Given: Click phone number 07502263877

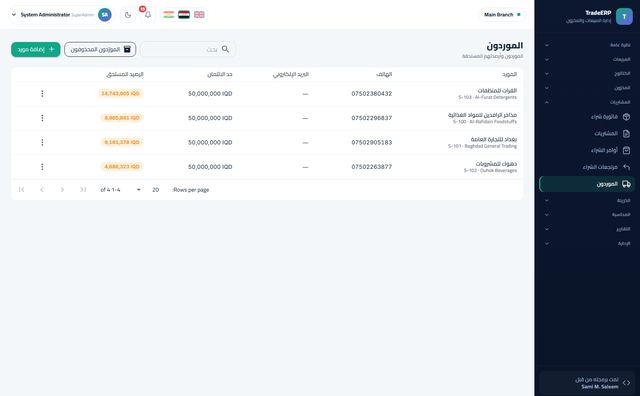Looking at the screenshot, I should [371, 167].
